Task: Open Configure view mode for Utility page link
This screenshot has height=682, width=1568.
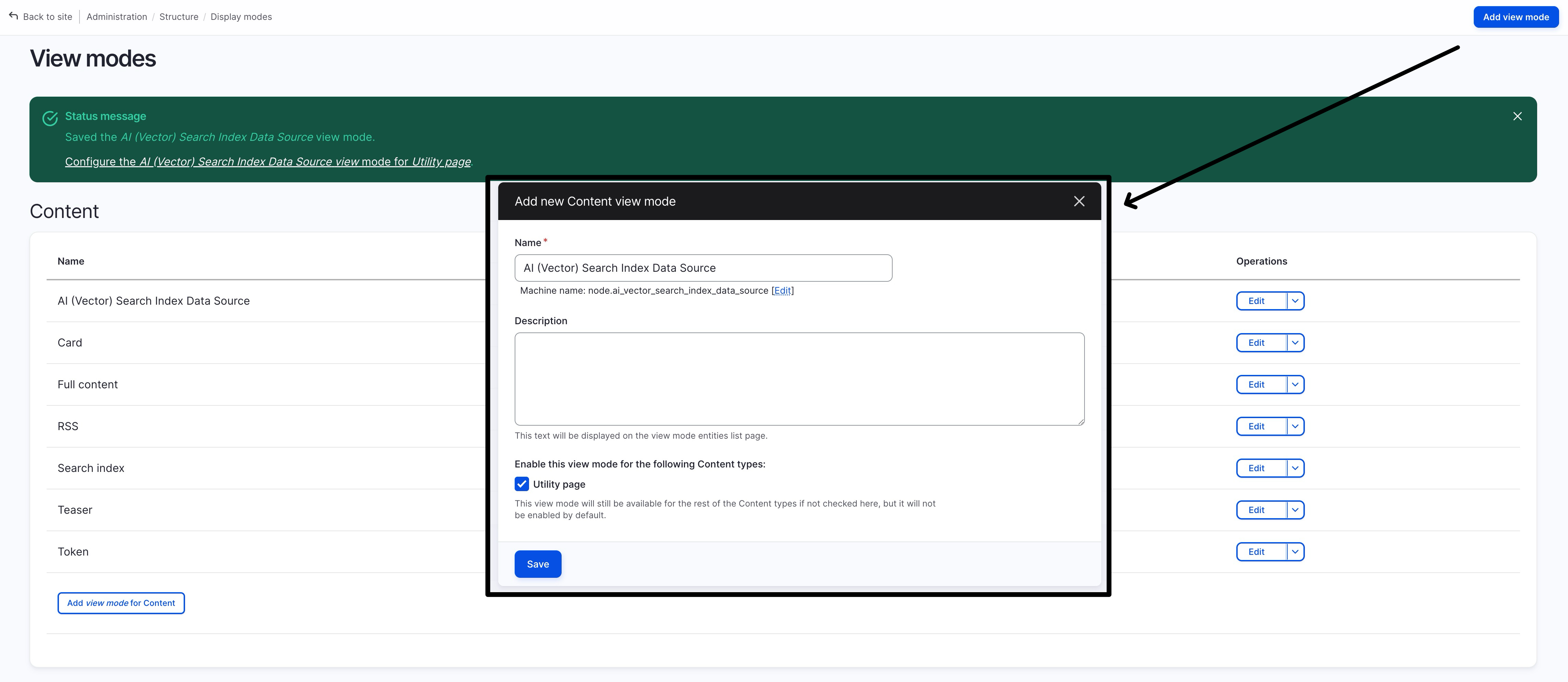Action: click(x=268, y=161)
